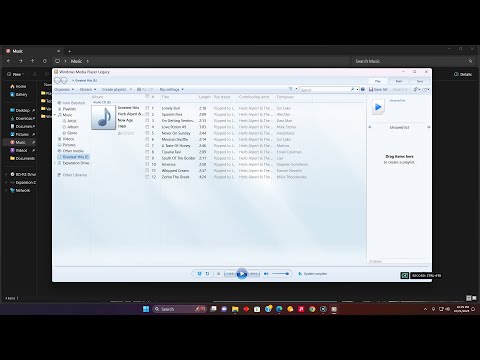Check the box for track 9 South Of The Border
480x360 pixels.
pyautogui.click(x=147, y=158)
